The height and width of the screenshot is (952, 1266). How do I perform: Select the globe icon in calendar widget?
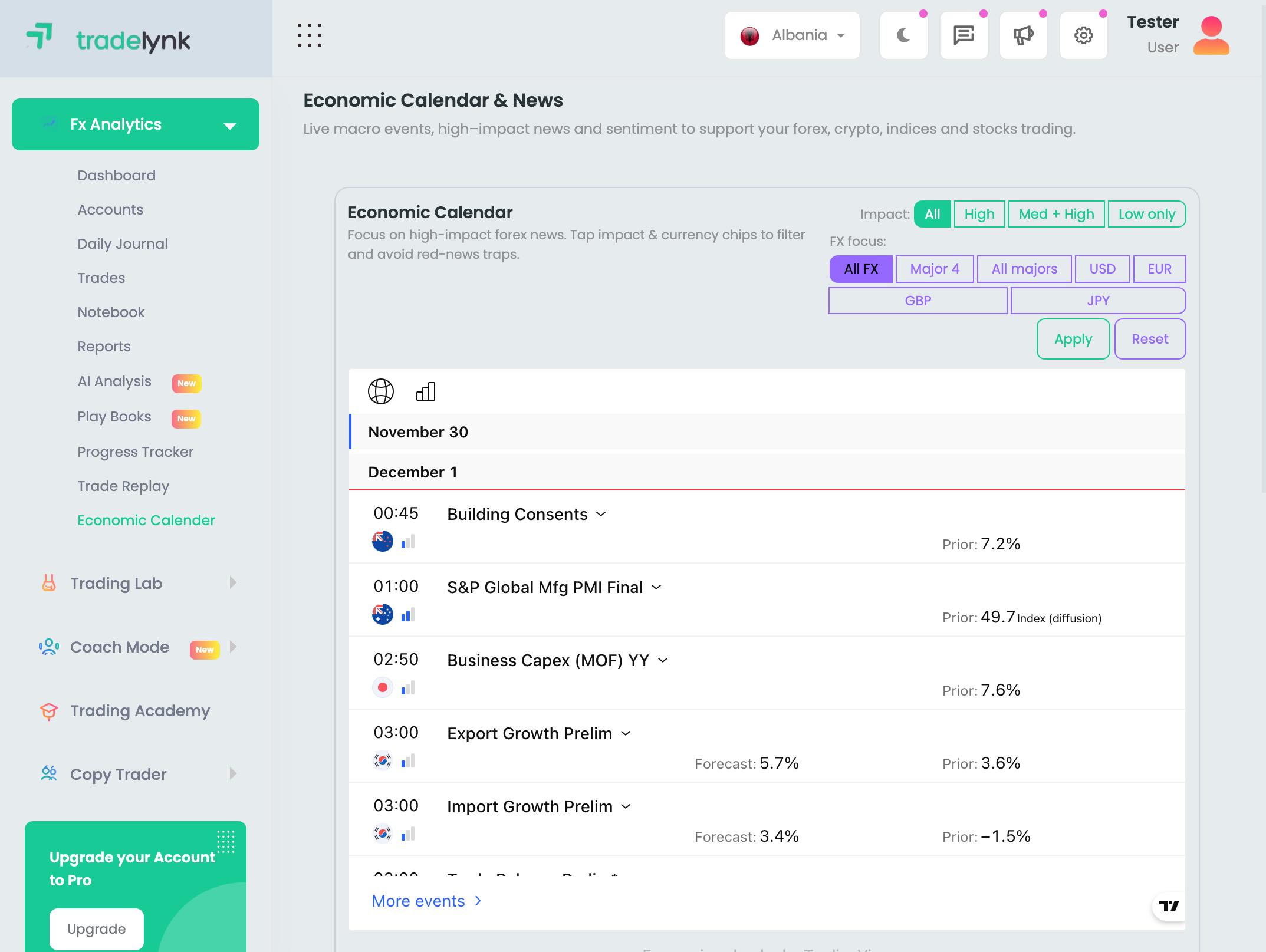(381, 391)
